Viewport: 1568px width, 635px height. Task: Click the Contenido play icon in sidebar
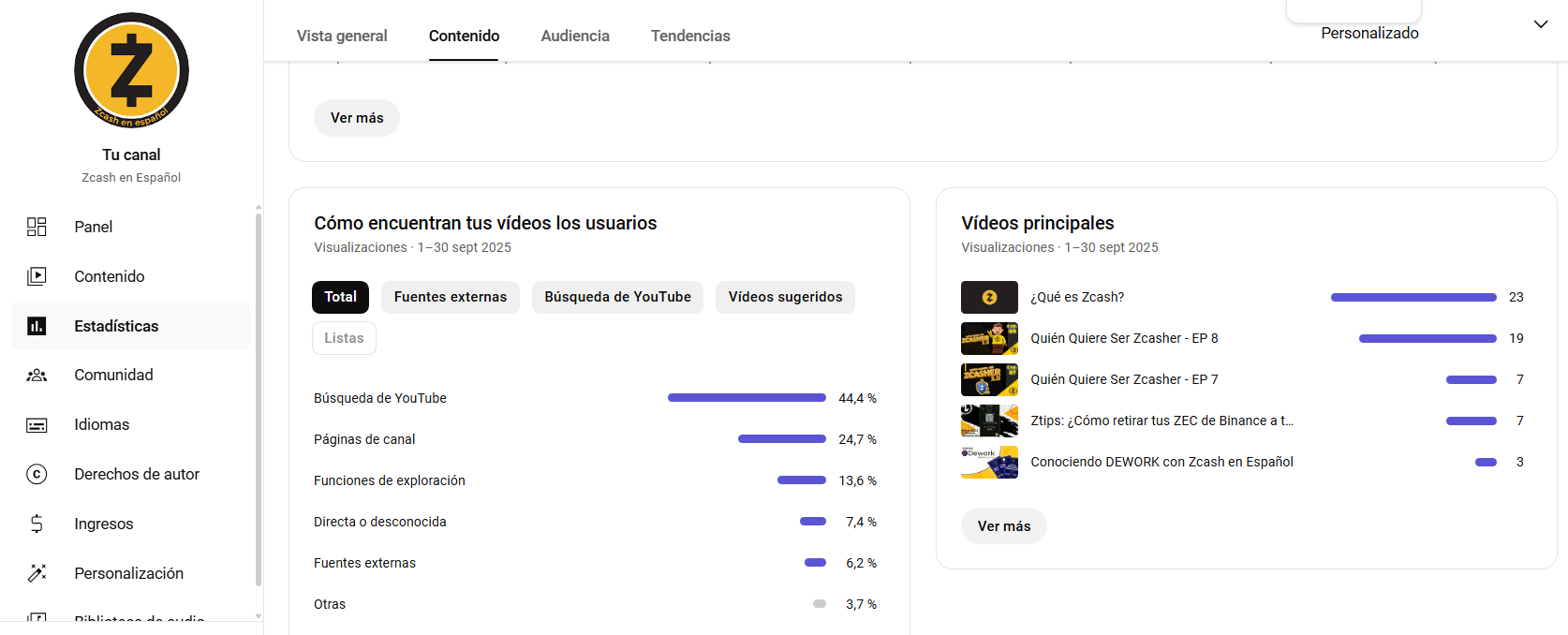(x=37, y=276)
